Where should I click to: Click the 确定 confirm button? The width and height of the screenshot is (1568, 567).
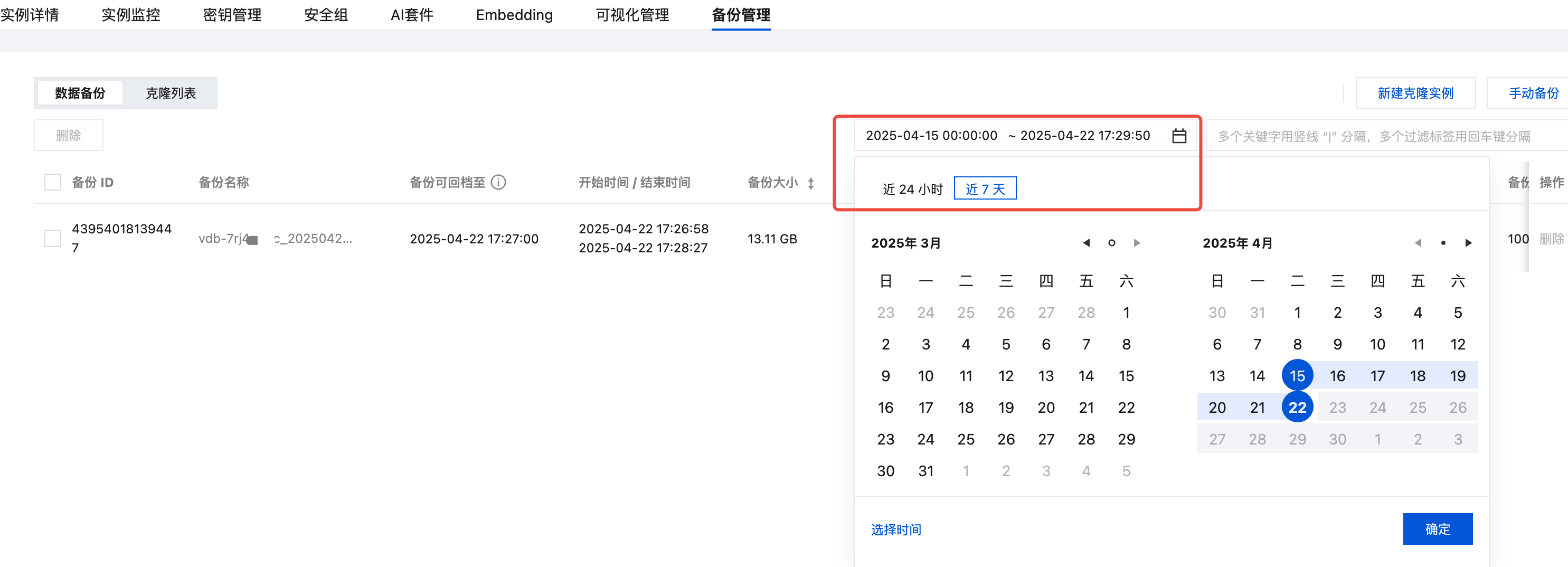(1437, 528)
